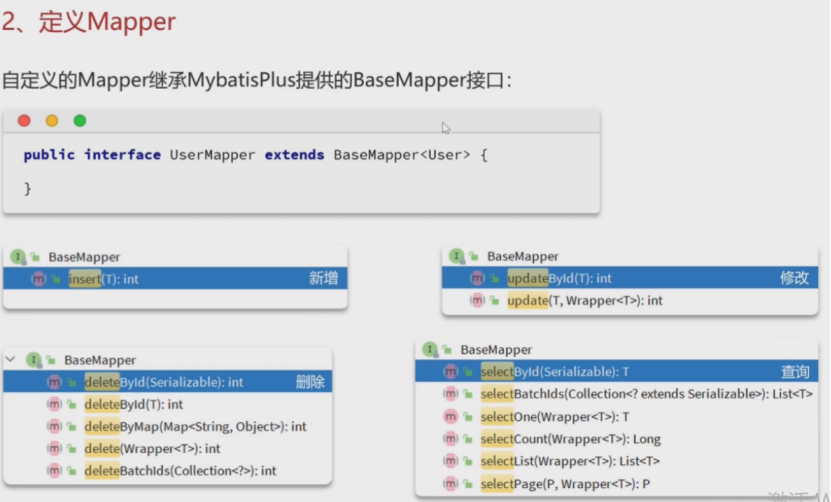
Task: Select selectBatchIds method row
Action: pos(617,394)
